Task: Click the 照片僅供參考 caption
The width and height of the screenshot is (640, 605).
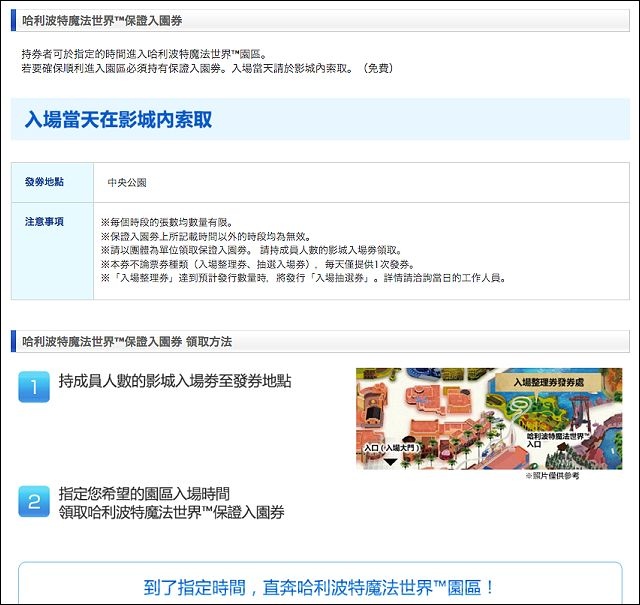Action: (552, 476)
